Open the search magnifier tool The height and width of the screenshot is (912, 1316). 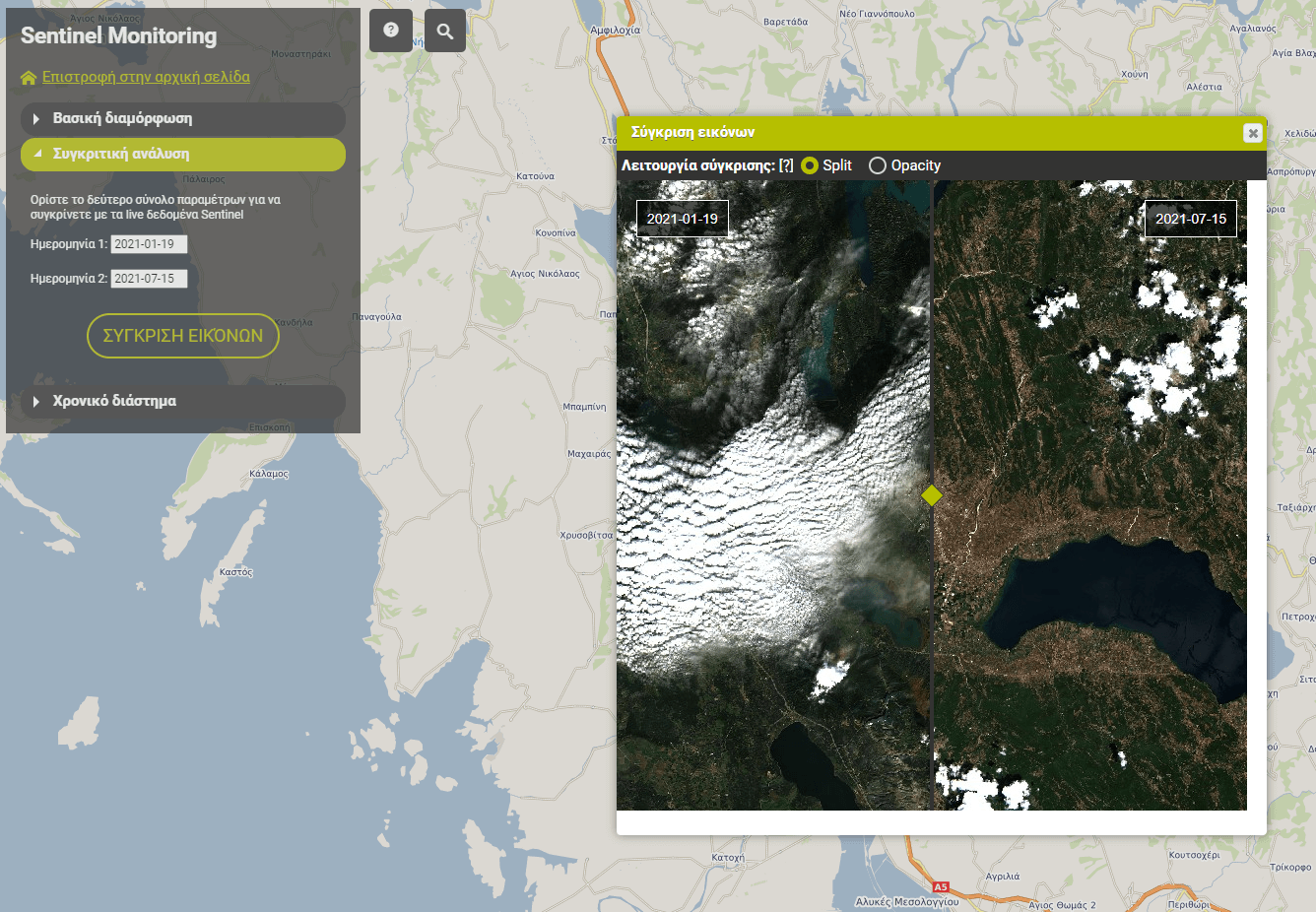445,31
